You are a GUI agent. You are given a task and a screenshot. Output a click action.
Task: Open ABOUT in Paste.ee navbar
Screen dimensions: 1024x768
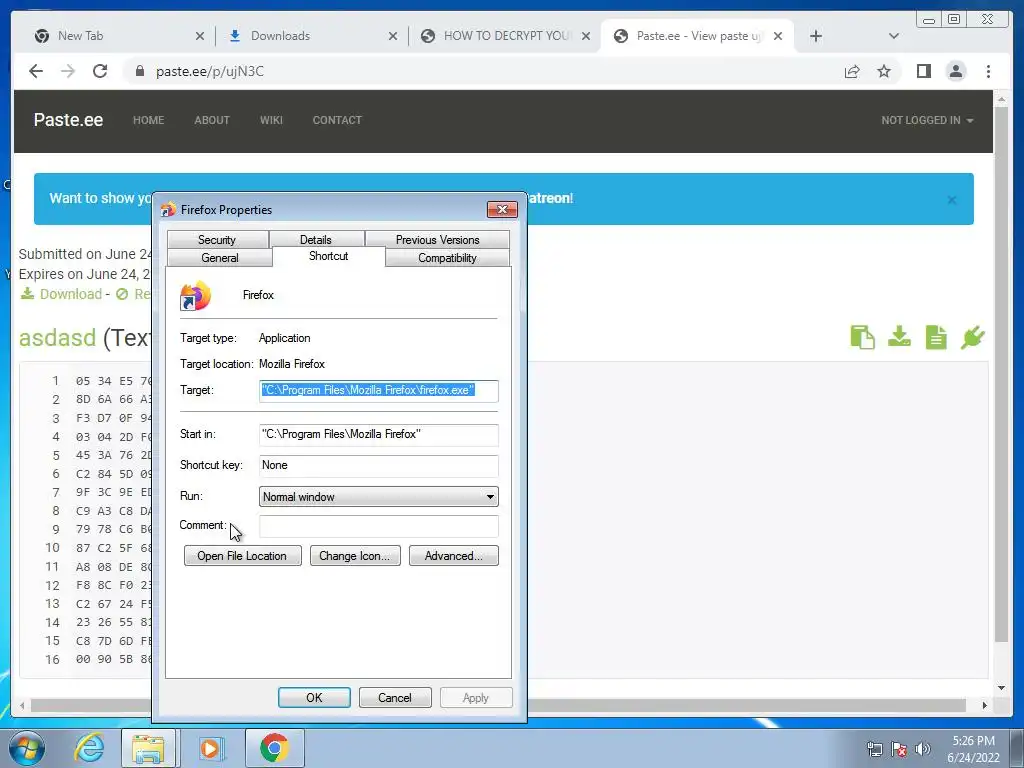click(212, 120)
